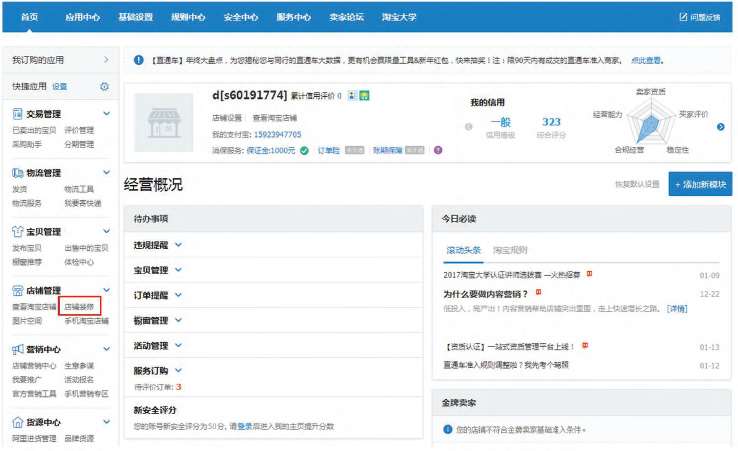Click the 交易管理 section icon
Image resolution: width=738 pixels, height=451 pixels.
point(18,114)
